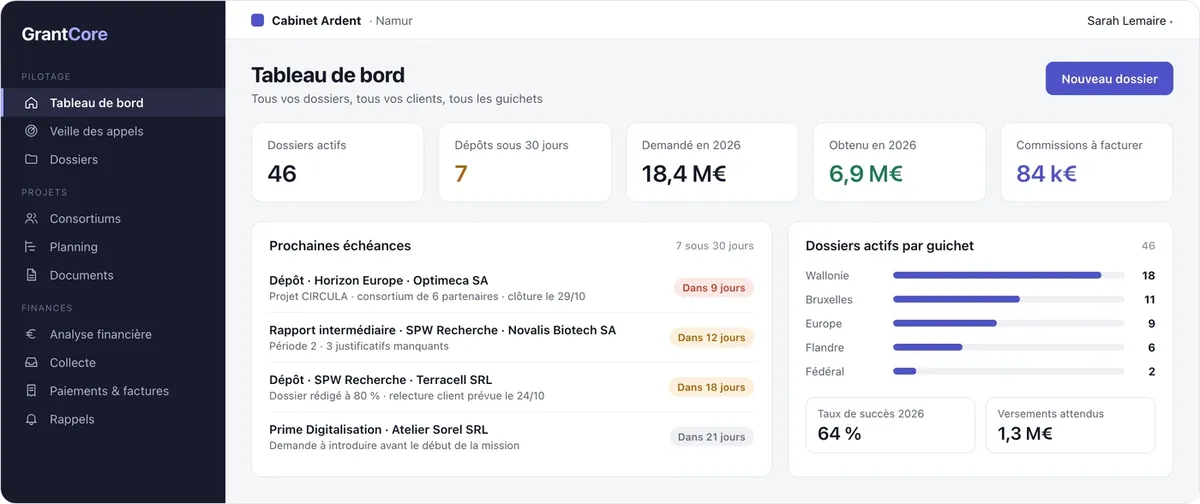This screenshot has width=1200, height=504.
Task: Open the Sarah Lemaire user menu
Action: (x=1129, y=21)
